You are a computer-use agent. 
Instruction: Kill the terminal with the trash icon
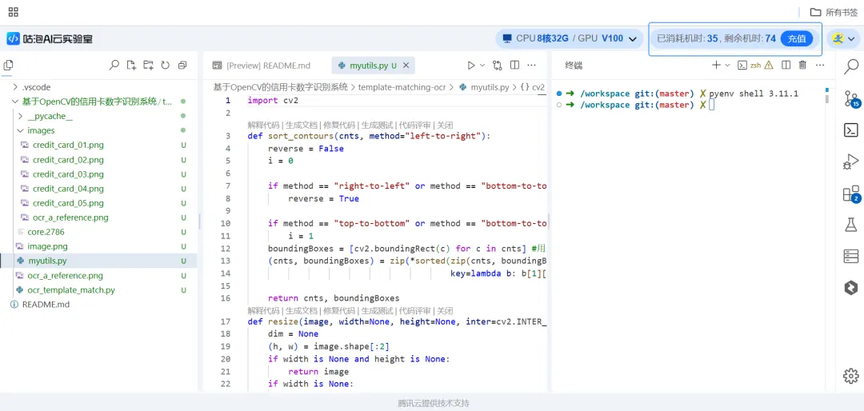point(802,65)
